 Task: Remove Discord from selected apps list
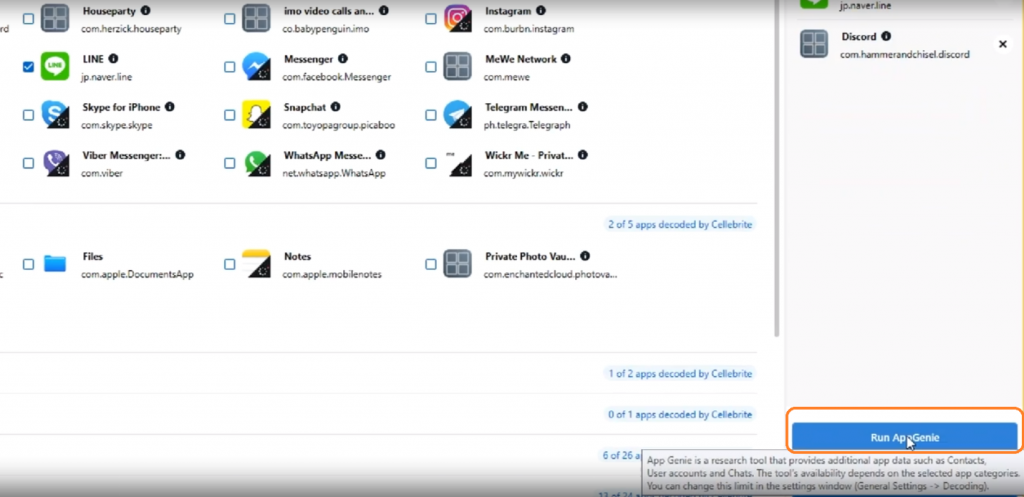[1002, 44]
